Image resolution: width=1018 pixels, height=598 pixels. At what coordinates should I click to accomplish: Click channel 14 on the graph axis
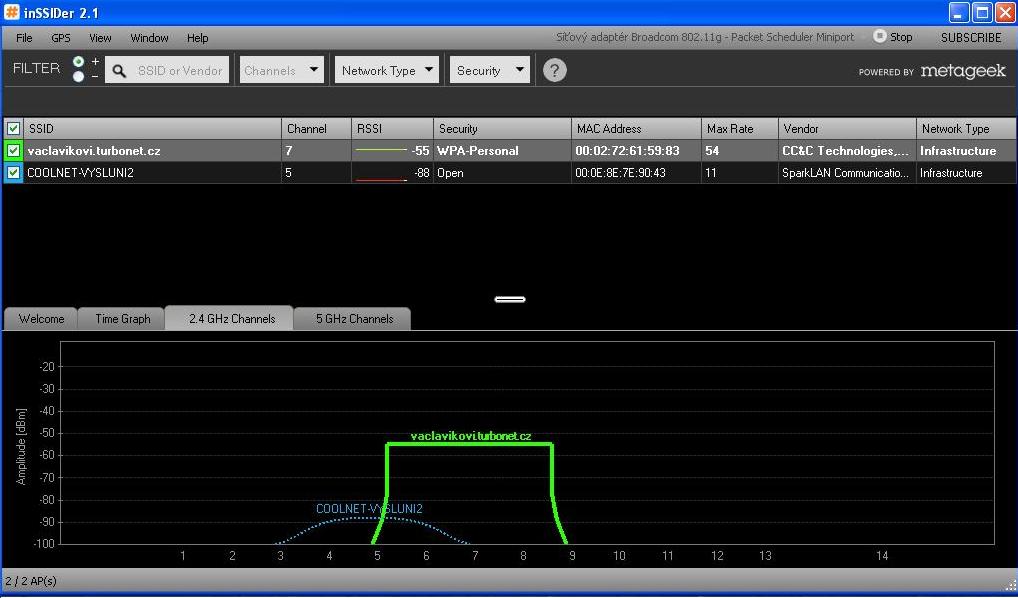[881, 556]
